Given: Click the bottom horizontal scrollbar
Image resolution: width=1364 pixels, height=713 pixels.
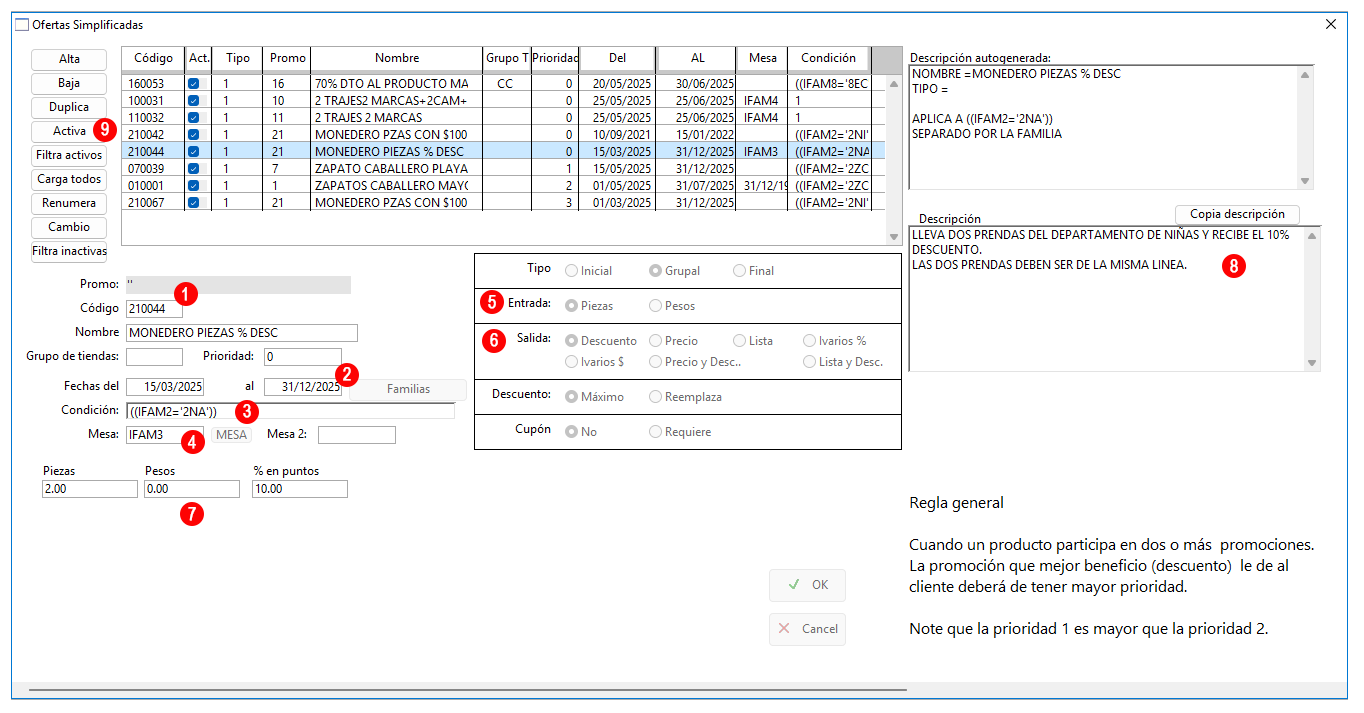Looking at the screenshot, I should tap(468, 690).
